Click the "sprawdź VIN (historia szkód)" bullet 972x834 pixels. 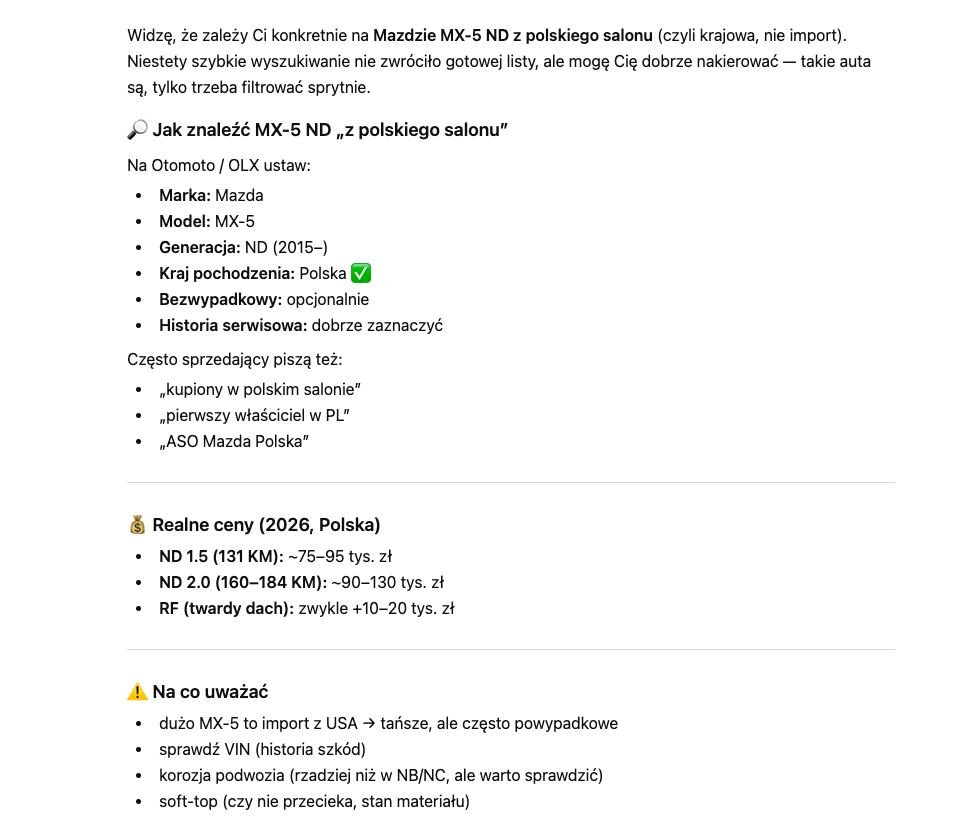pyautogui.click(x=262, y=749)
